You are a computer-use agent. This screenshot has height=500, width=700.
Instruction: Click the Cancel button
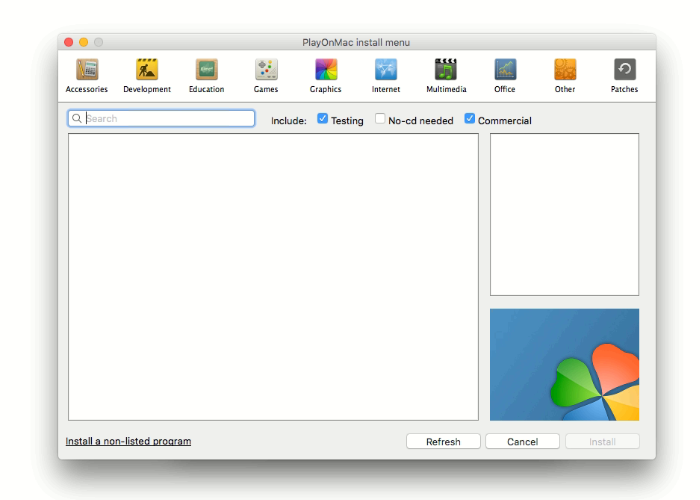point(522,442)
